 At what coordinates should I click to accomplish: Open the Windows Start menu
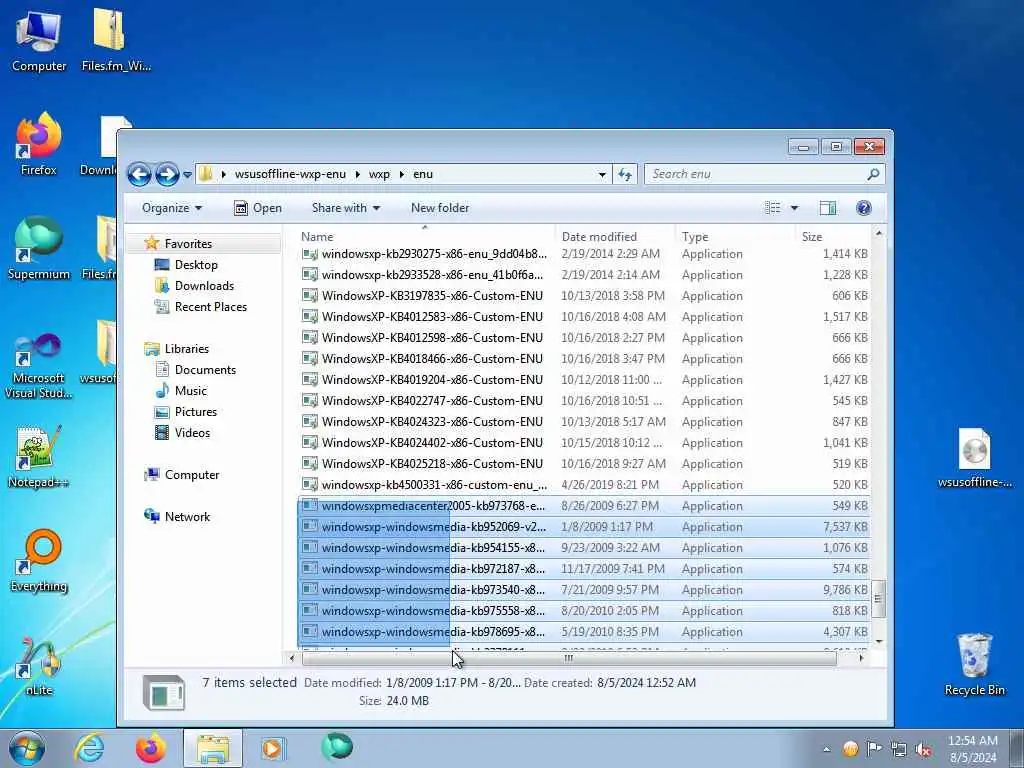(x=26, y=748)
